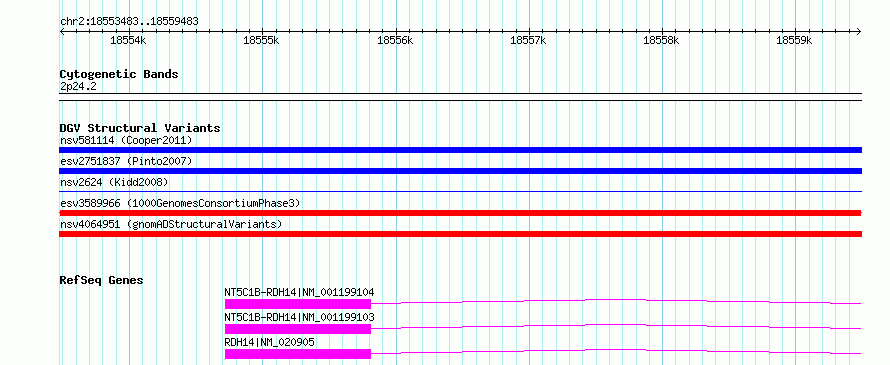Open the nsv2624 (Kidd2008) variant label
Viewport: 890px width, 365px height.
(x=114, y=182)
